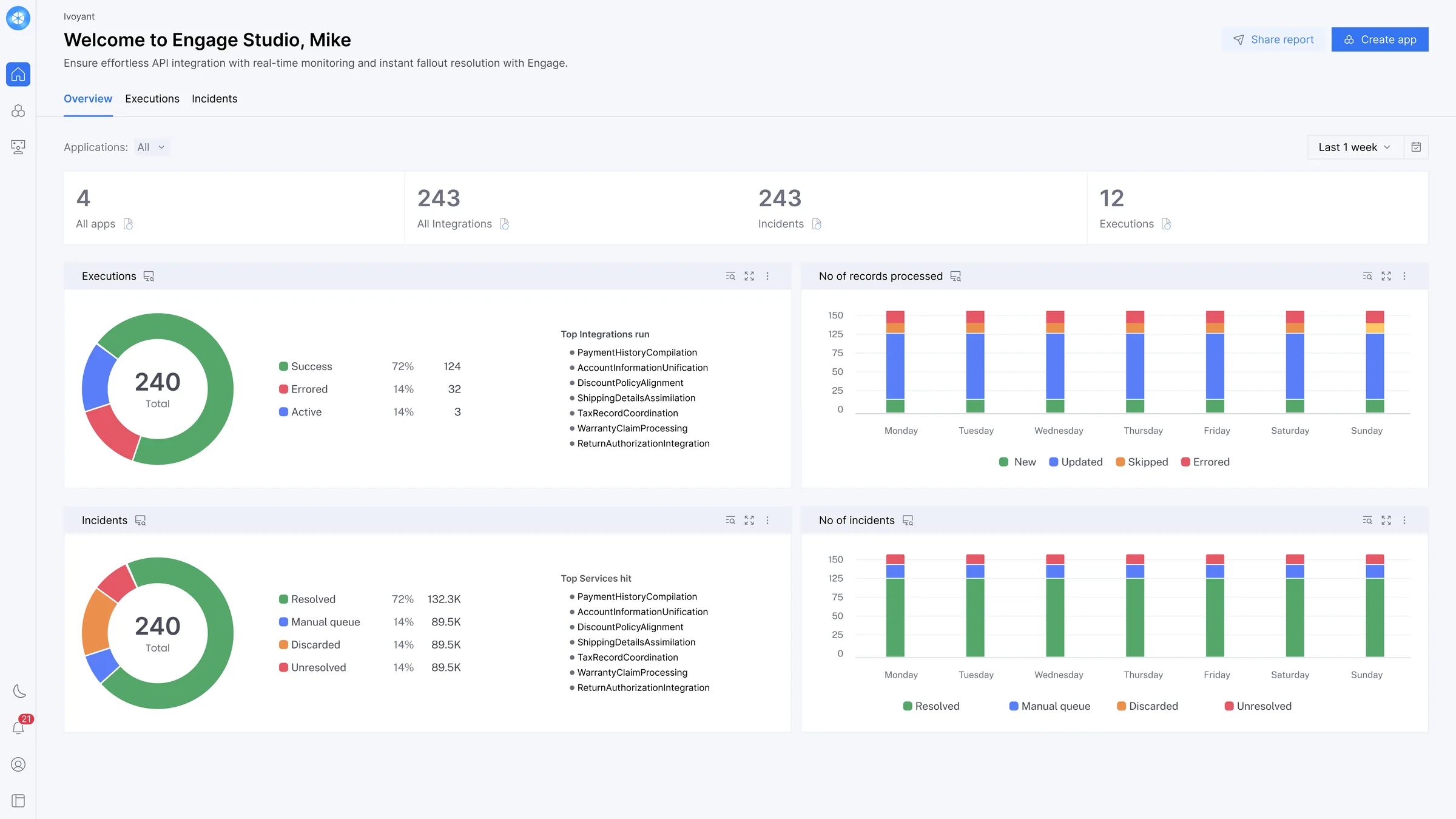Open the apps cubes icon in the sidebar

point(18,111)
